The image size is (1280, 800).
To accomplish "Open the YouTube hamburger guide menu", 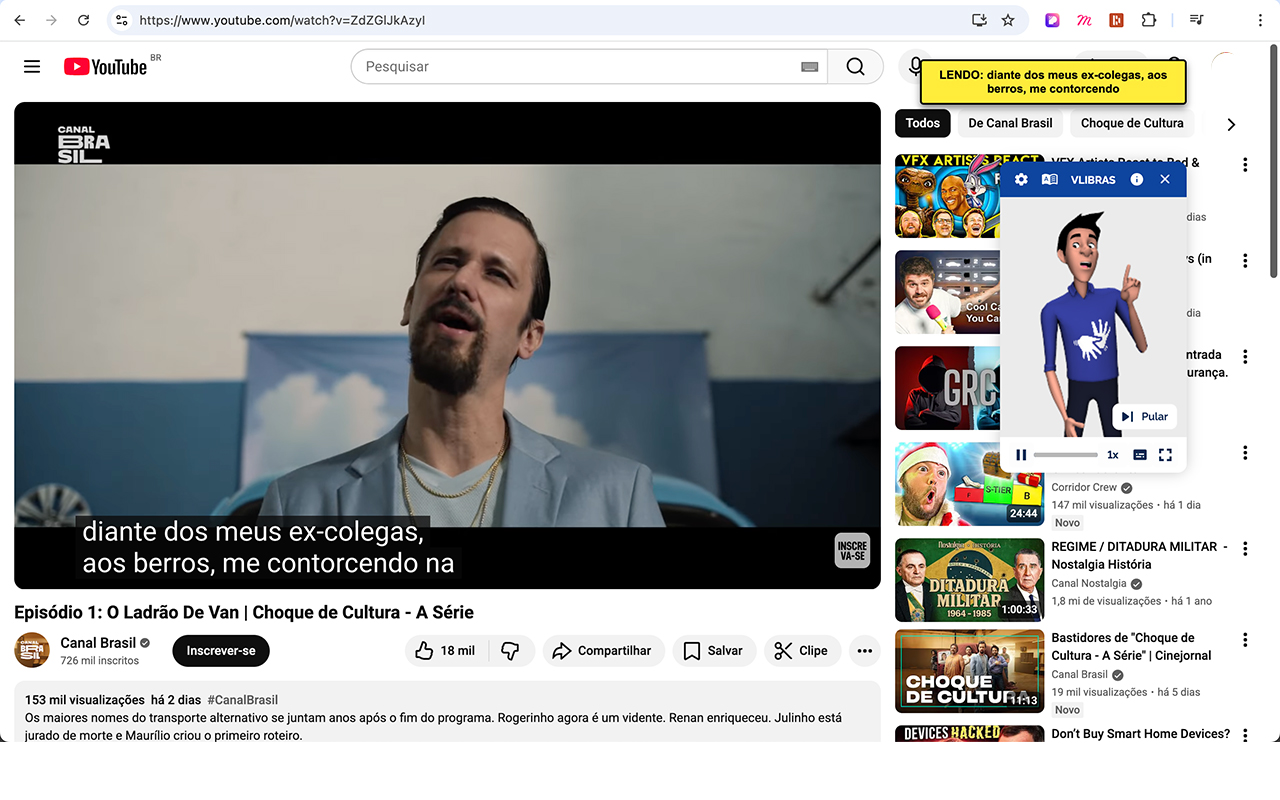I will tap(32, 67).
